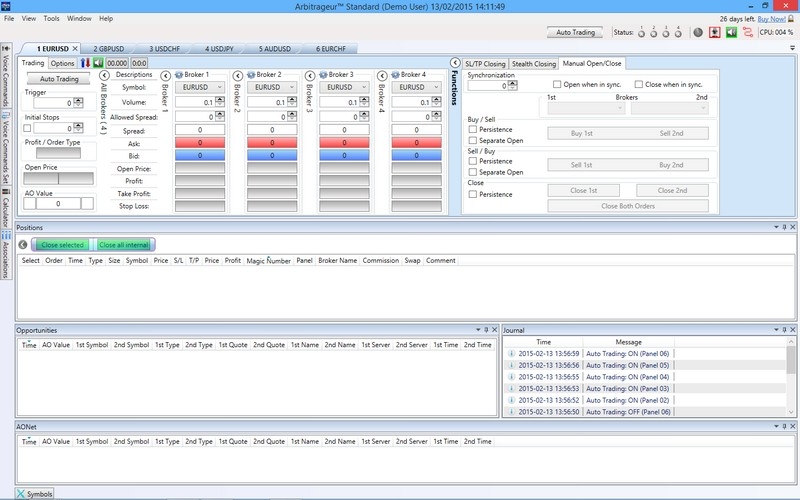This screenshot has height=500, width=800.
Task: Open the Symbols panel at bottom left
Action: [34, 494]
